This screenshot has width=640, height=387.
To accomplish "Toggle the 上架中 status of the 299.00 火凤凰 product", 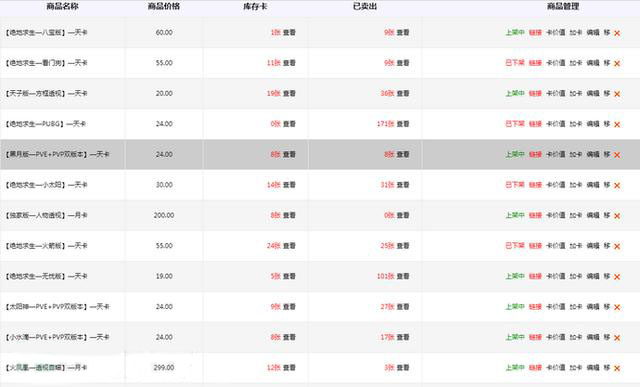I will click(x=515, y=367).
